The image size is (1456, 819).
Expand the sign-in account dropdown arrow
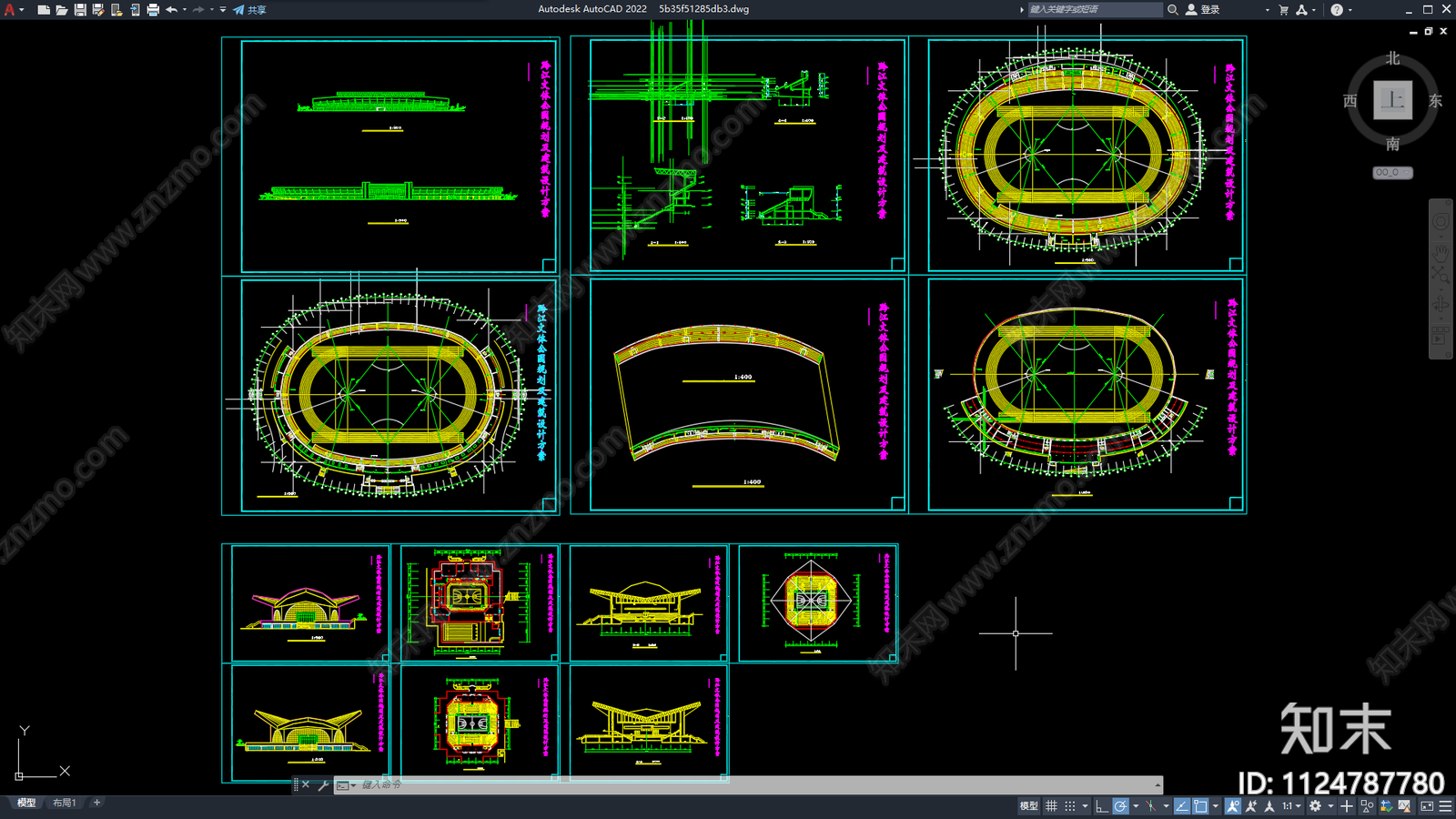(x=1267, y=10)
